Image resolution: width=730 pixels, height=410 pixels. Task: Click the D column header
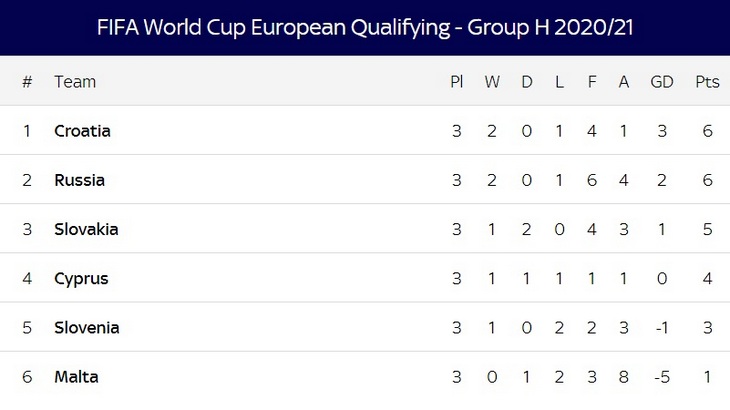[x=527, y=82]
